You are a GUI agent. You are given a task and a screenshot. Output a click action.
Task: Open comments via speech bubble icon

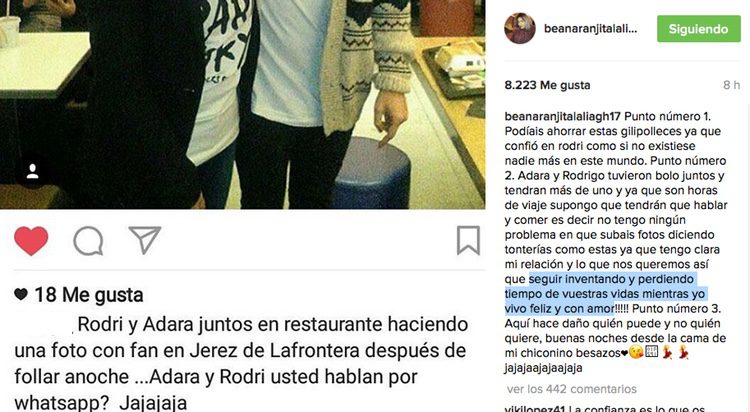[x=88, y=241]
